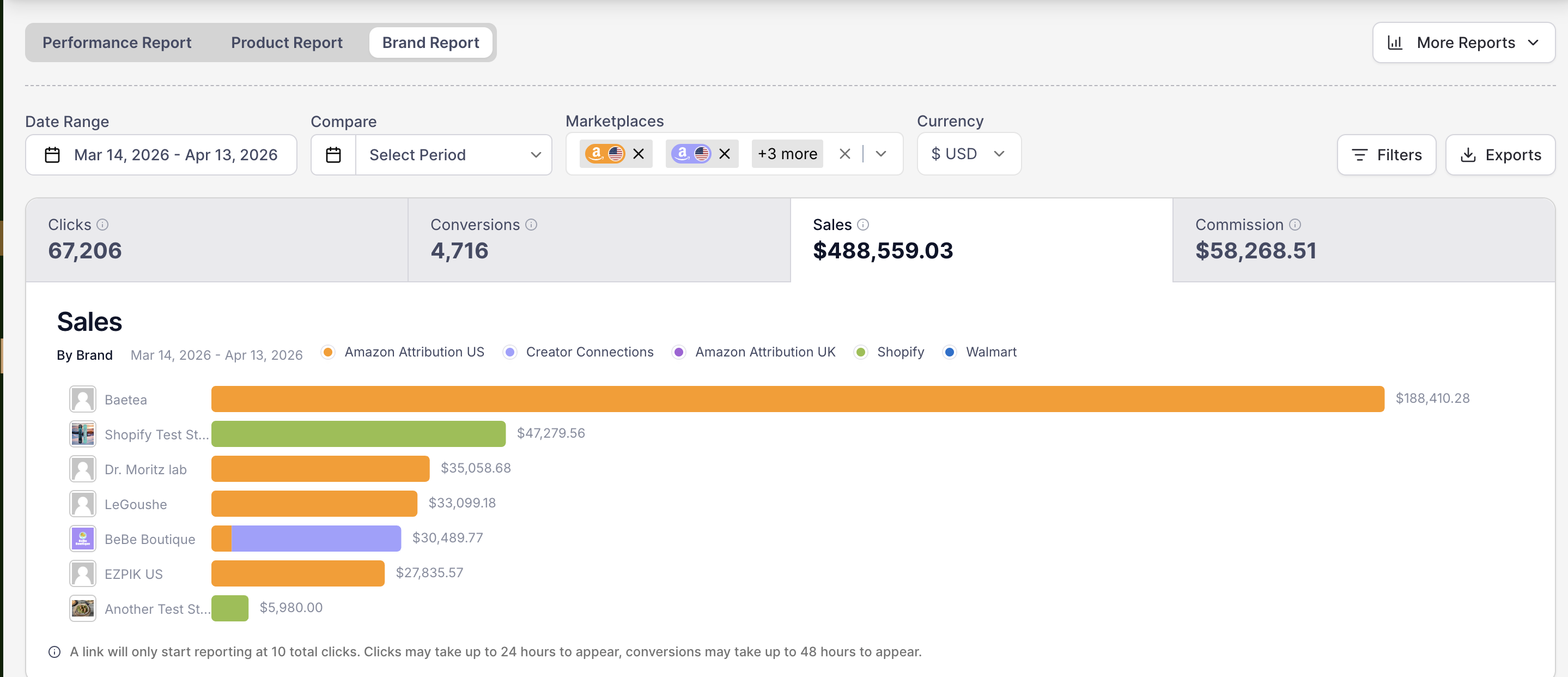Screen dimensions: 1568x677
Task: Remove the Amazon US marketplace chip
Action: click(x=638, y=153)
